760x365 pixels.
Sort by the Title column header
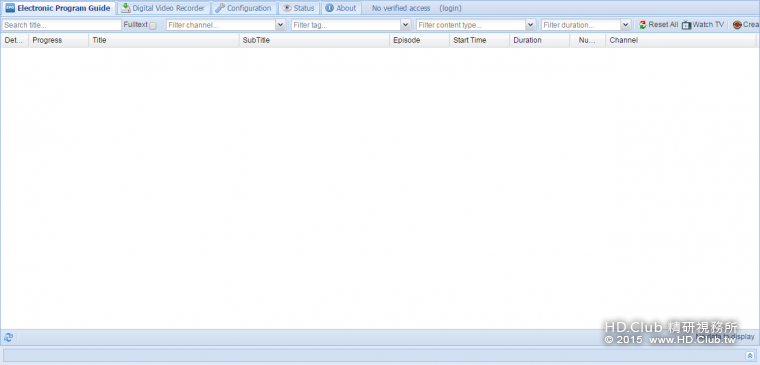(164, 40)
